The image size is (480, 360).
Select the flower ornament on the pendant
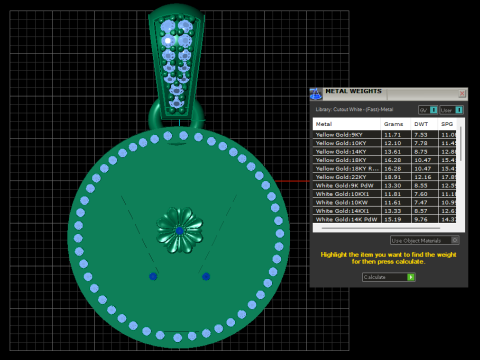pyautogui.click(x=180, y=230)
